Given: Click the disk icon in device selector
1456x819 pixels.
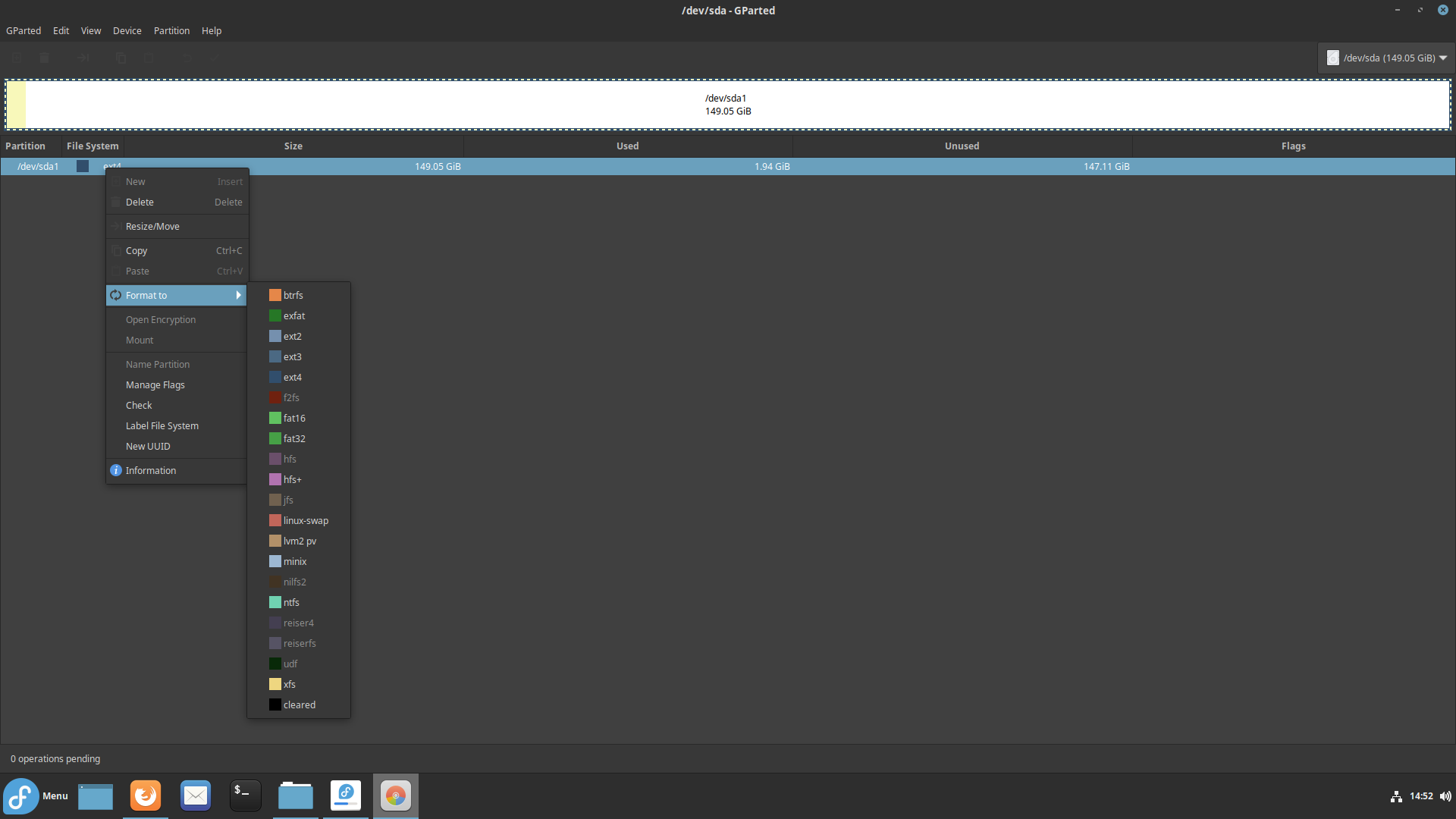Looking at the screenshot, I should tap(1332, 58).
